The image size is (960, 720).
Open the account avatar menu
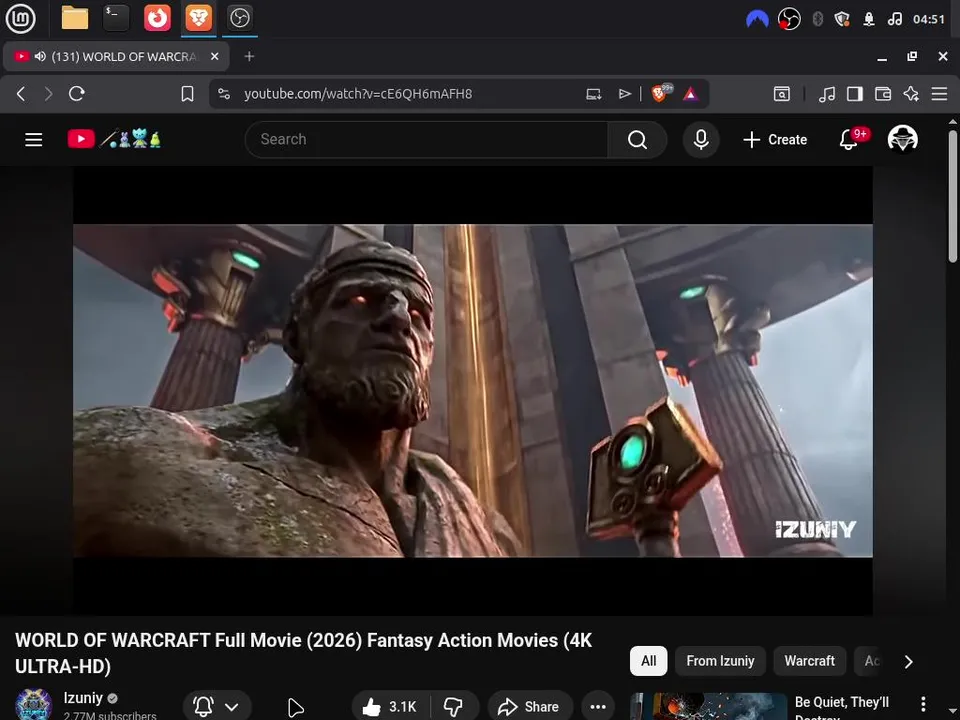[x=902, y=139]
